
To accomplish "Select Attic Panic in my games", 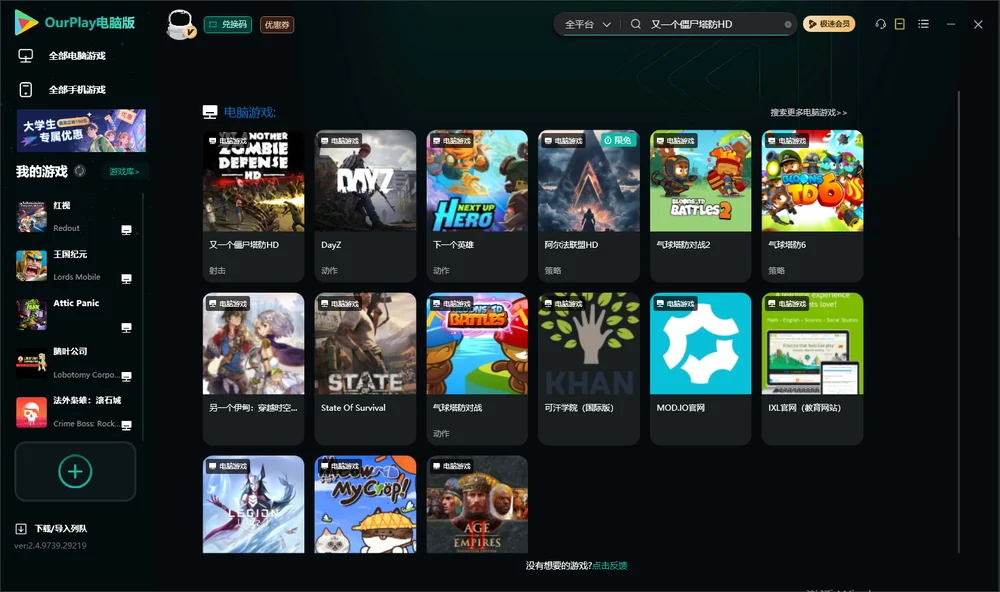I will (75, 314).
